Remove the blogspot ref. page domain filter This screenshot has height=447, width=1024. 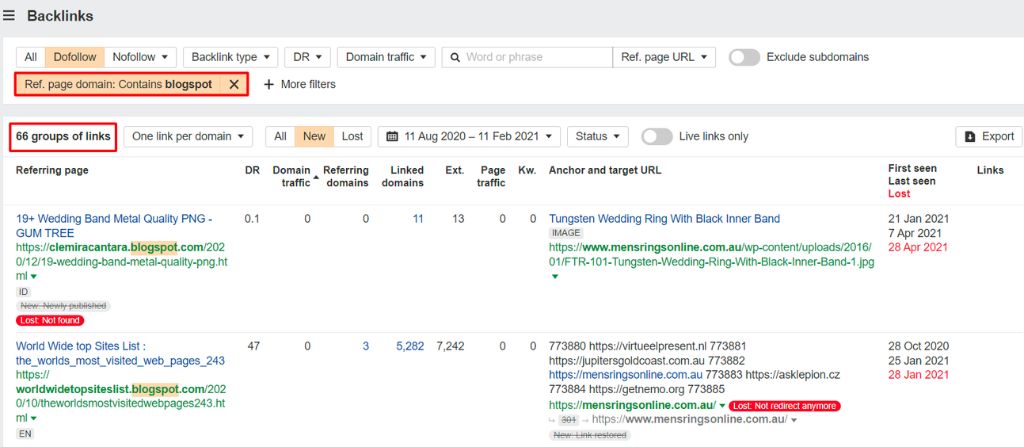[x=234, y=85]
